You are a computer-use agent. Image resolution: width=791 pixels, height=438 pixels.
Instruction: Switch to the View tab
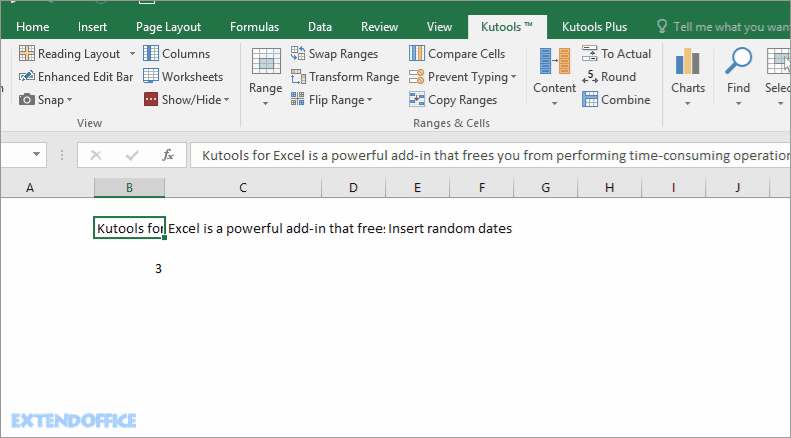(439, 27)
